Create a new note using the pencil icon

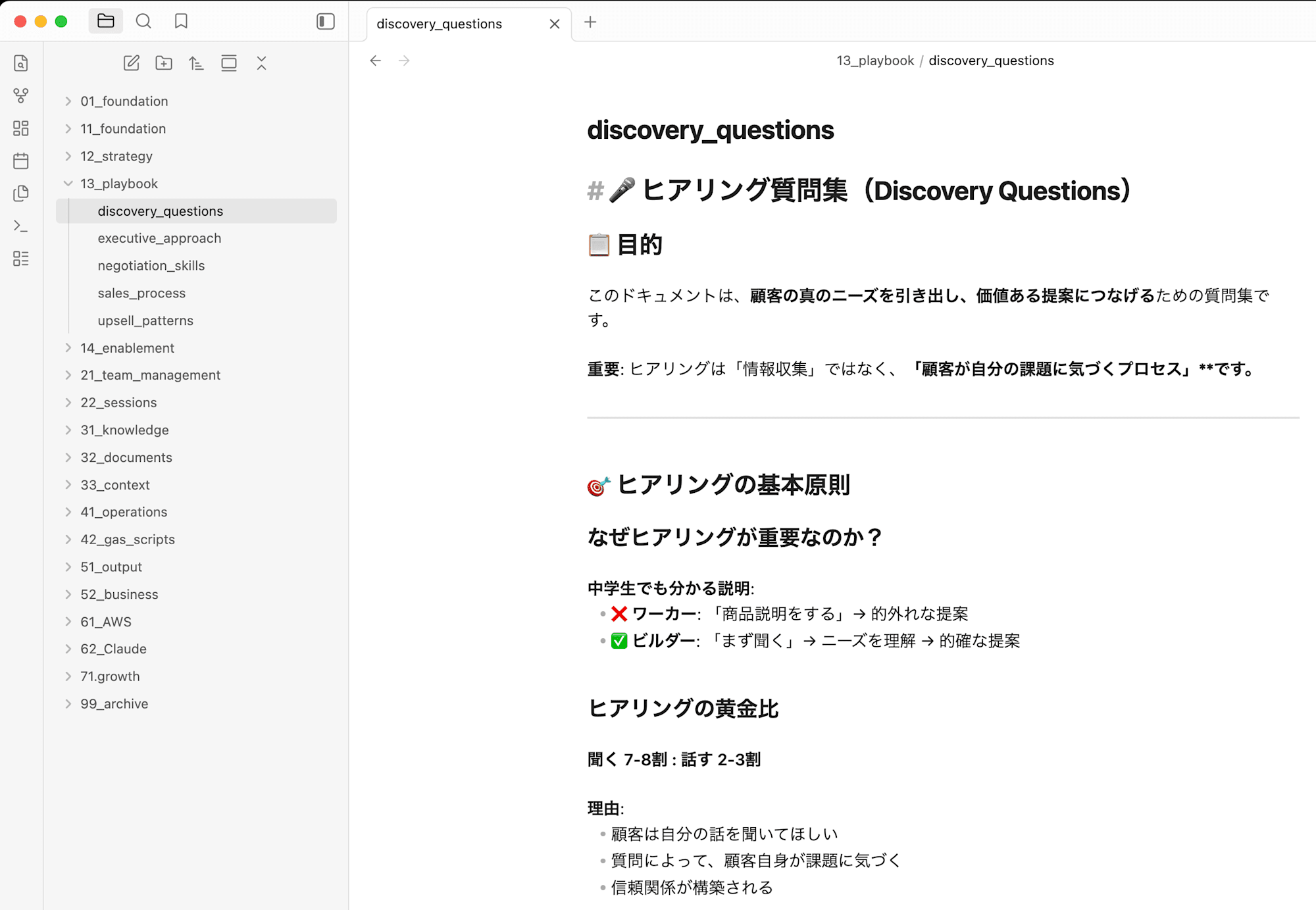(131, 63)
